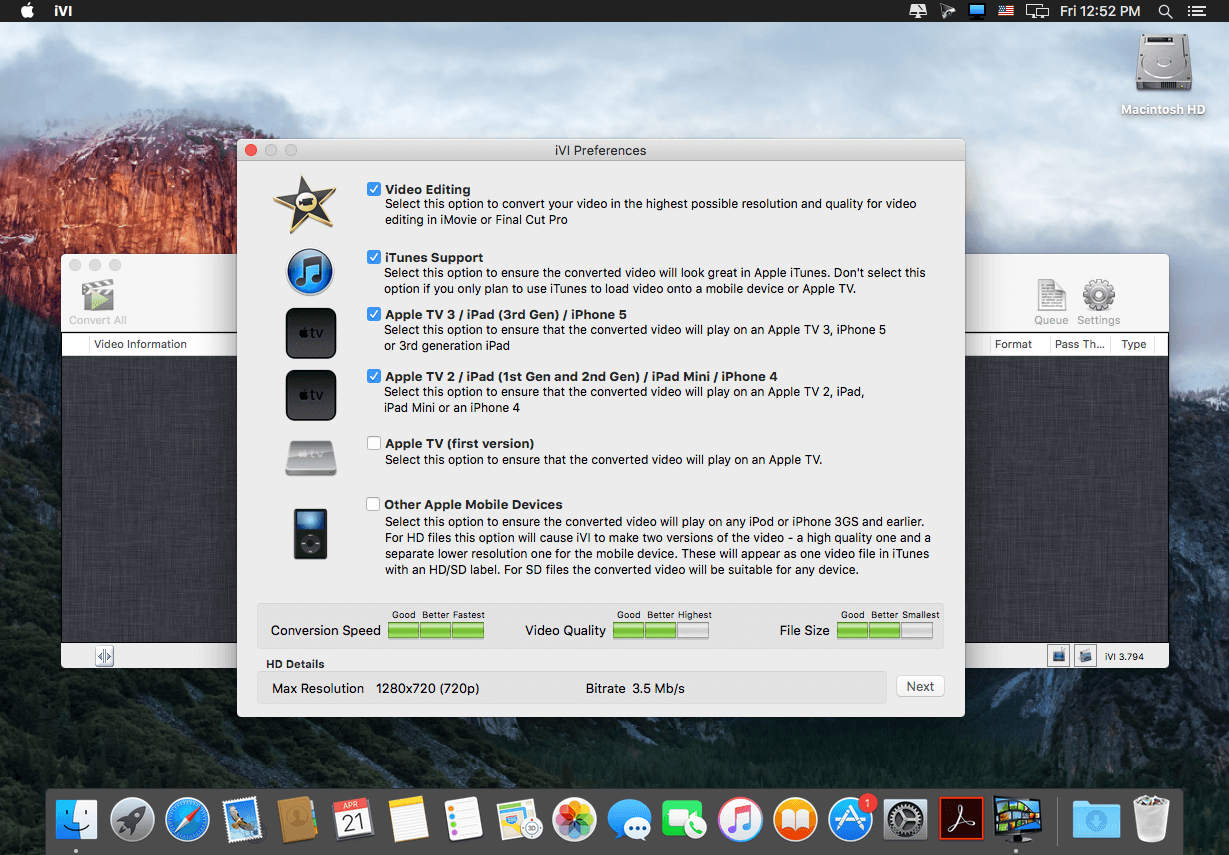Screen dimensions: 1229x855
Task: Click the iVI monitor app icon in Dock
Action: coord(1017,820)
